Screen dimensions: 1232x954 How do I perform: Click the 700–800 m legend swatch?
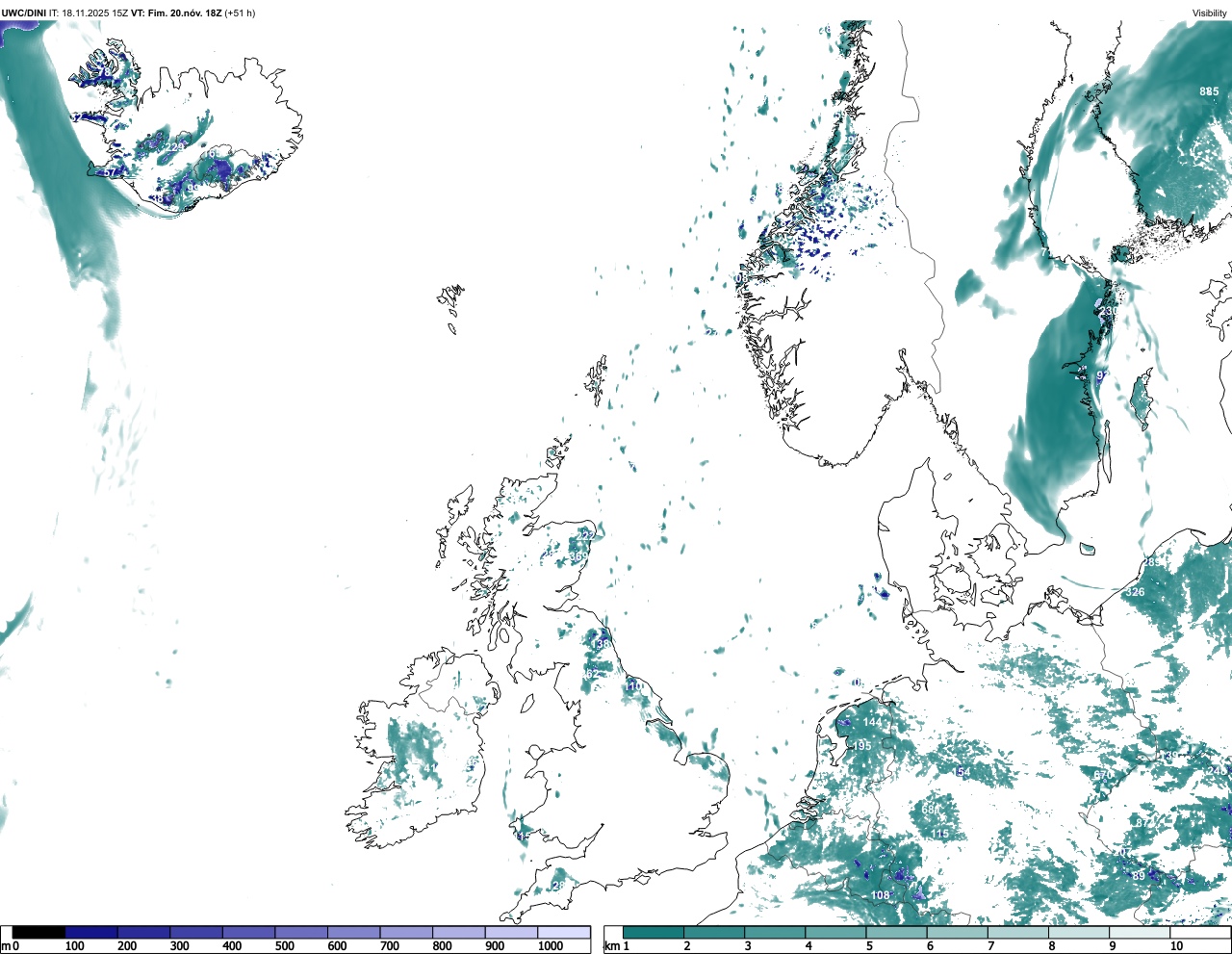coord(406,932)
